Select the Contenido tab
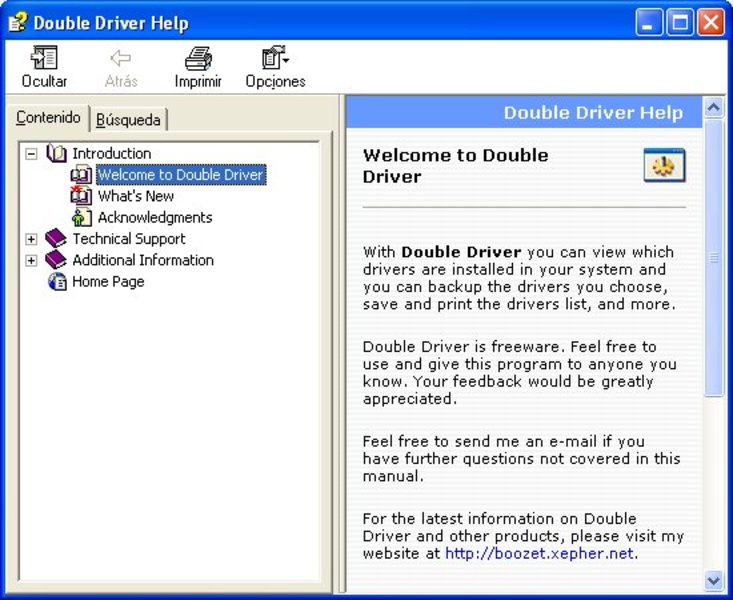This screenshot has height=600, width=733. tap(48, 118)
